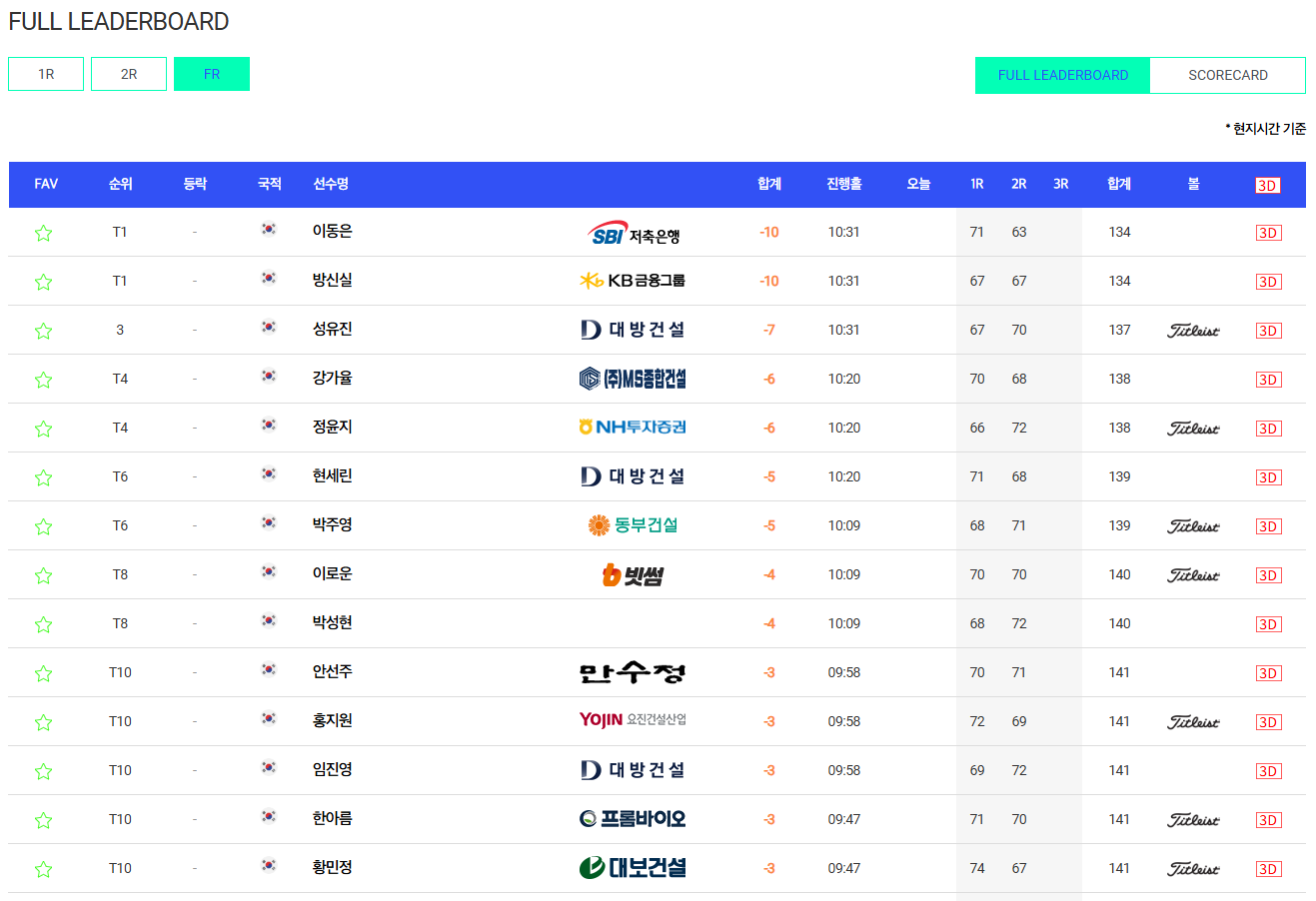Viewport: 1316px width, 901px height.
Task: Switch to the SCORECARD view
Action: click(x=1228, y=75)
